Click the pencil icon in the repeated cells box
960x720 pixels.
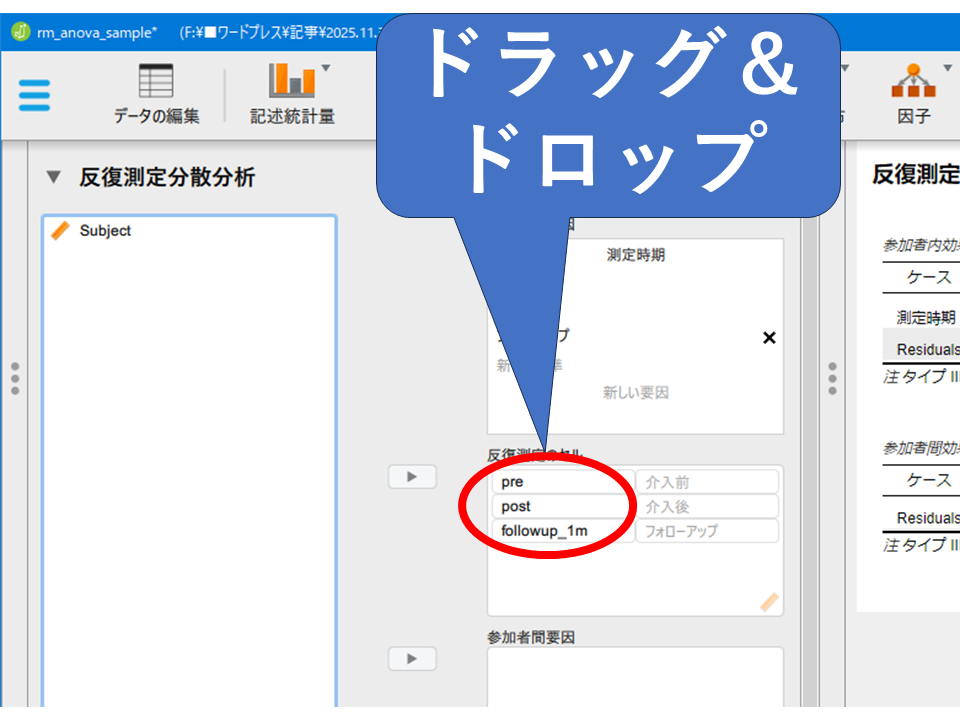tap(768, 601)
